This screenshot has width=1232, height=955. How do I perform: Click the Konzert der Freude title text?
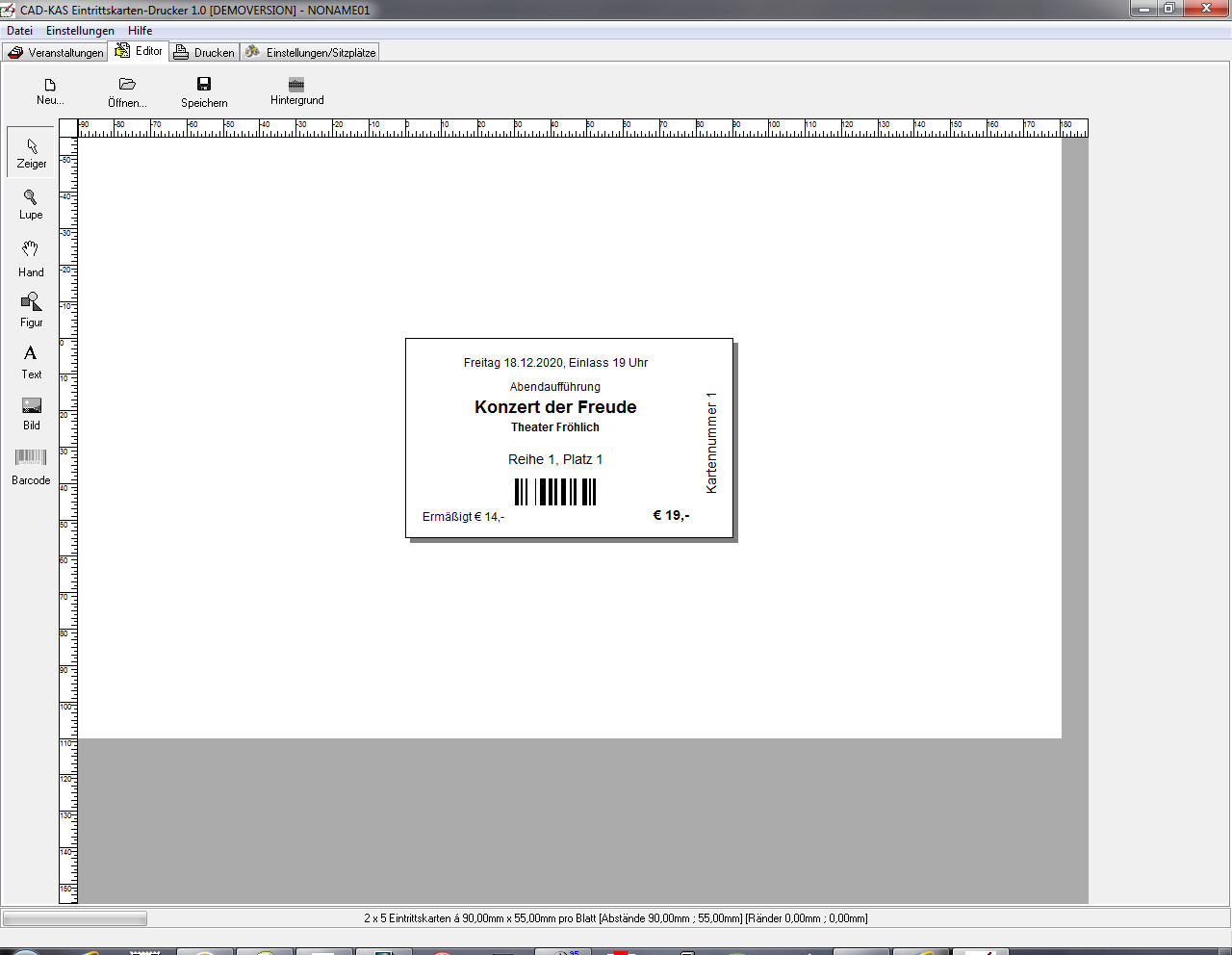(x=555, y=407)
